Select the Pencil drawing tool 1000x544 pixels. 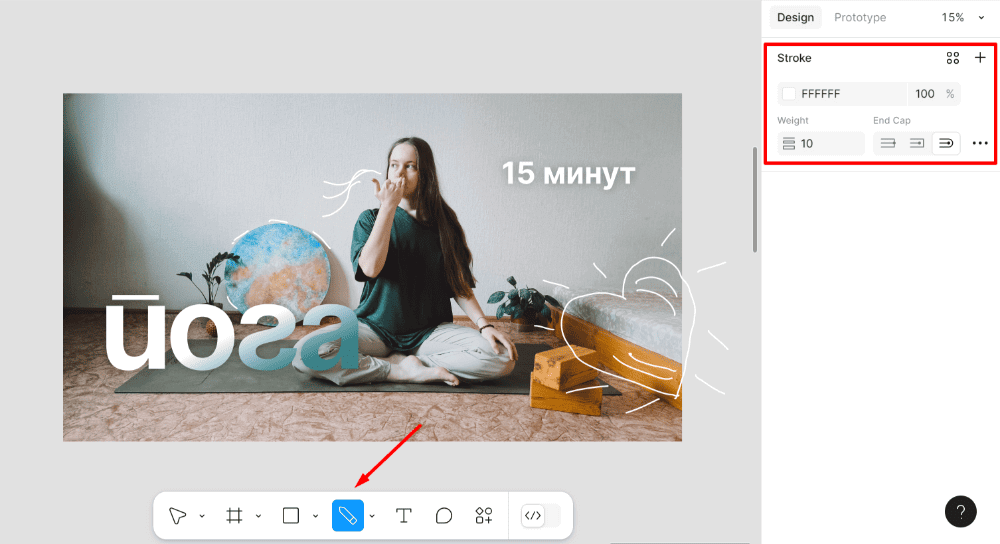pyautogui.click(x=348, y=515)
